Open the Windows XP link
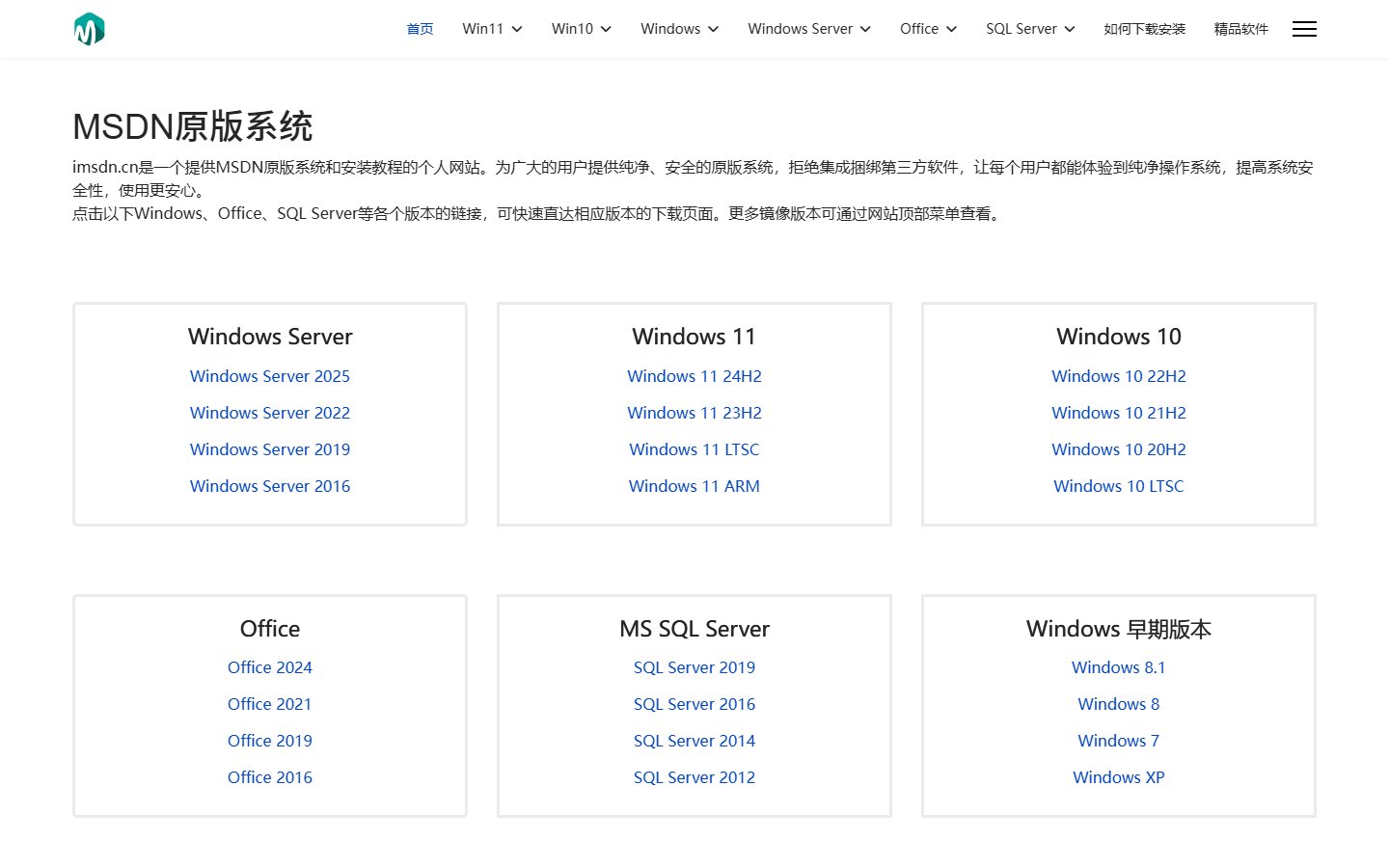Screen dimensions: 1389x868 (1119, 777)
